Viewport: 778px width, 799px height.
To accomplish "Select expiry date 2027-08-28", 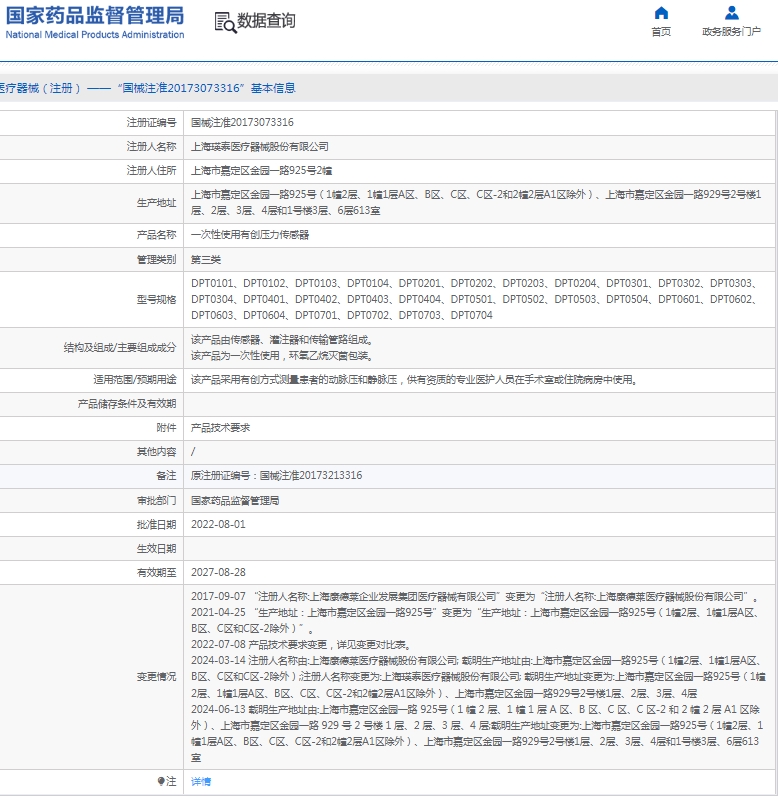I will point(218,572).
